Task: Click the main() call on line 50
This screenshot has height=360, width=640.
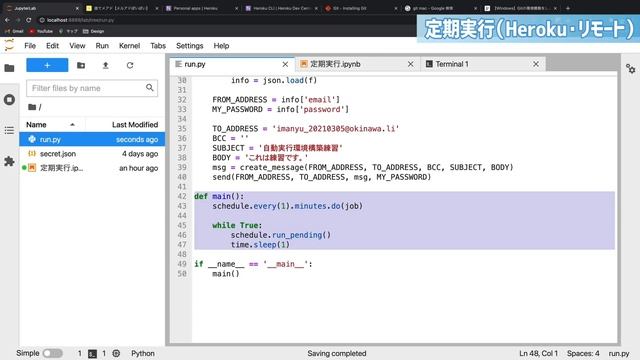Action: (226, 274)
